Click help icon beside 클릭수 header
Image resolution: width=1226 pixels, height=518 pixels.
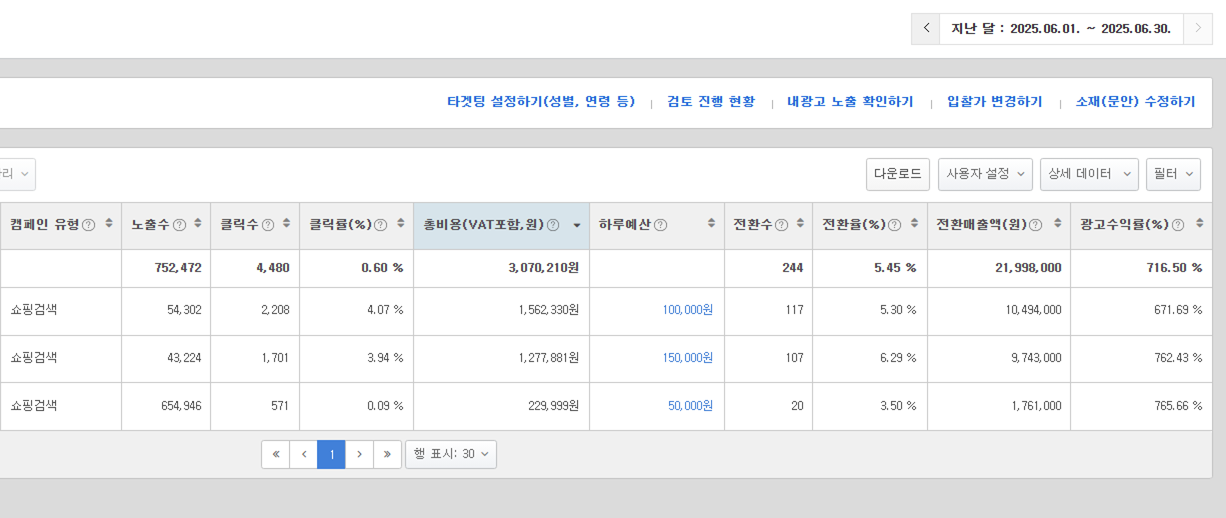coord(266,225)
